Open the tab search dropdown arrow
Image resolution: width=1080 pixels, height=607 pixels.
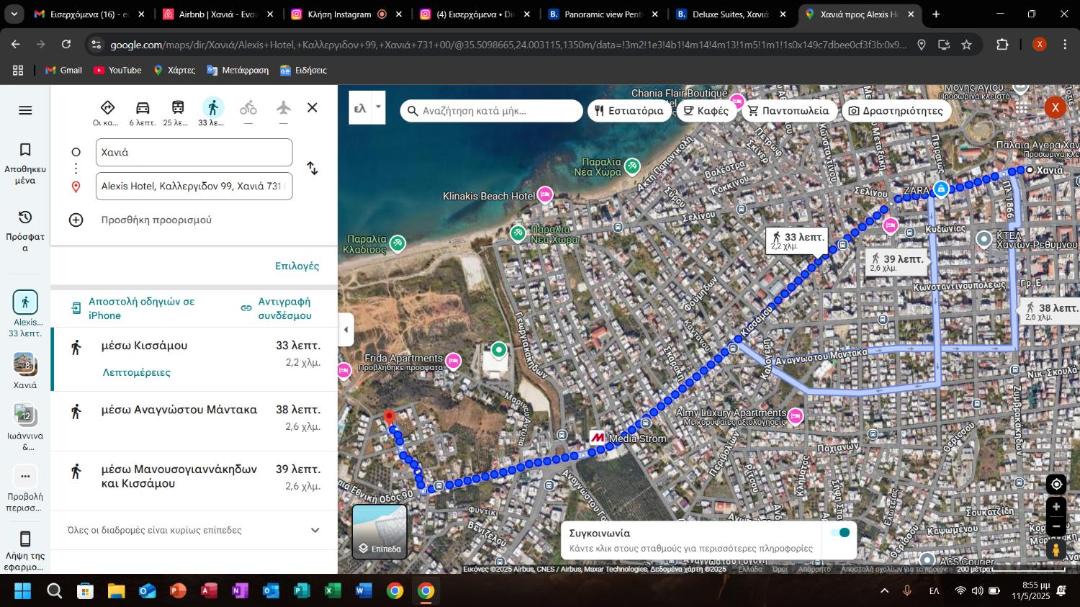[x=14, y=14]
